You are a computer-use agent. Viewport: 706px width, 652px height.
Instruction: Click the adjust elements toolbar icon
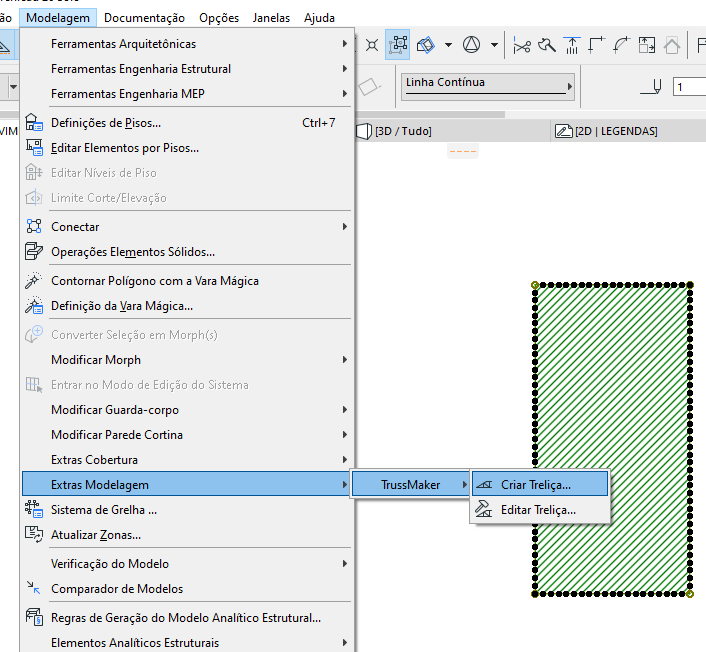coord(572,45)
